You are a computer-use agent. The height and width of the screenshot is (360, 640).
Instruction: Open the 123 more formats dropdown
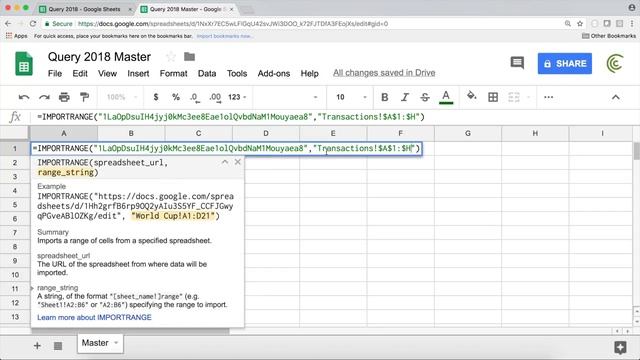[x=237, y=97]
